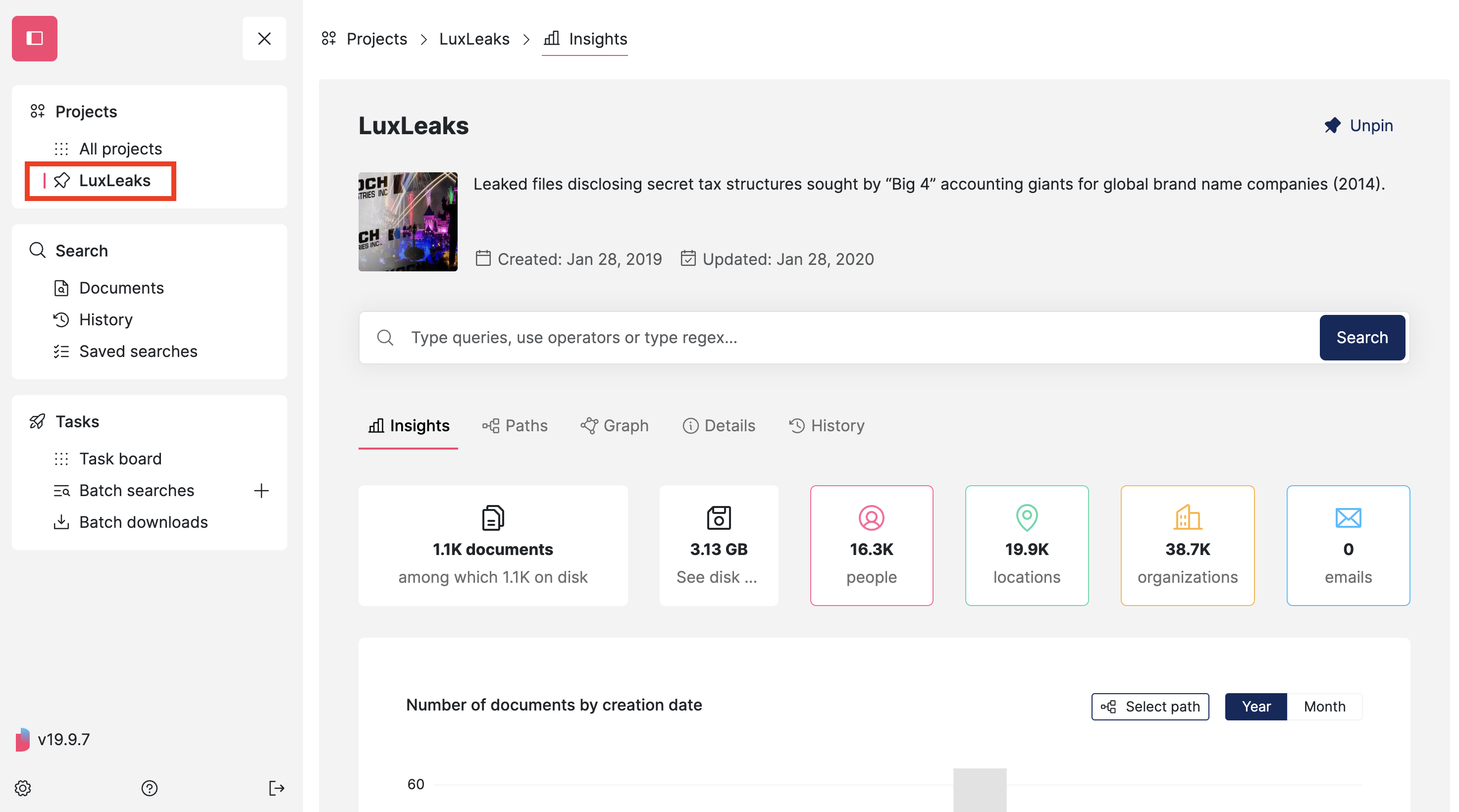This screenshot has width=1459, height=812.
Task: Keep chart view on Year
Action: pyautogui.click(x=1256, y=707)
